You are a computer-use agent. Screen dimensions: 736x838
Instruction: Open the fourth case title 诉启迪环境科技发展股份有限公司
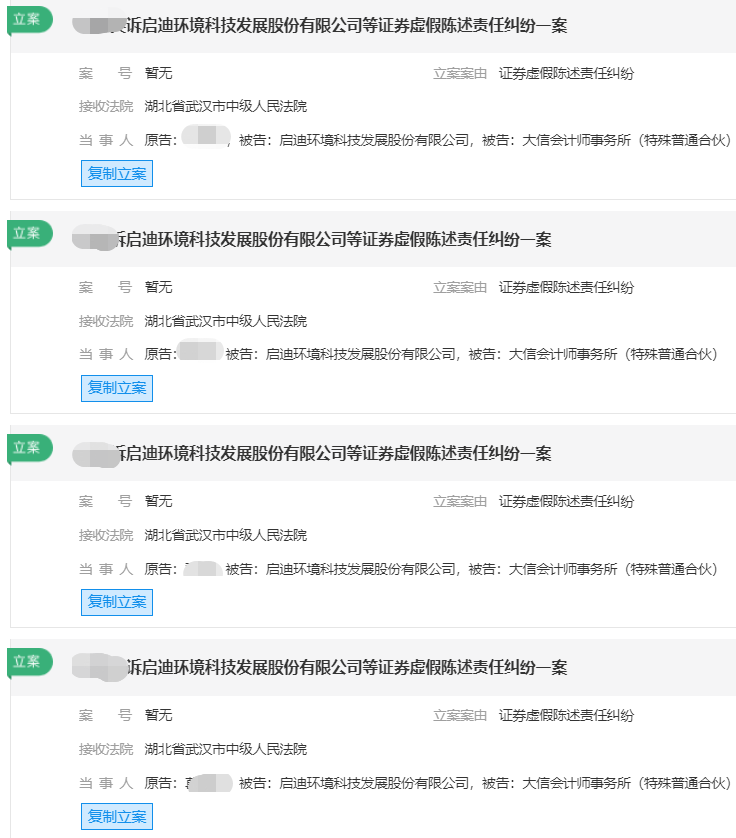tap(346, 668)
